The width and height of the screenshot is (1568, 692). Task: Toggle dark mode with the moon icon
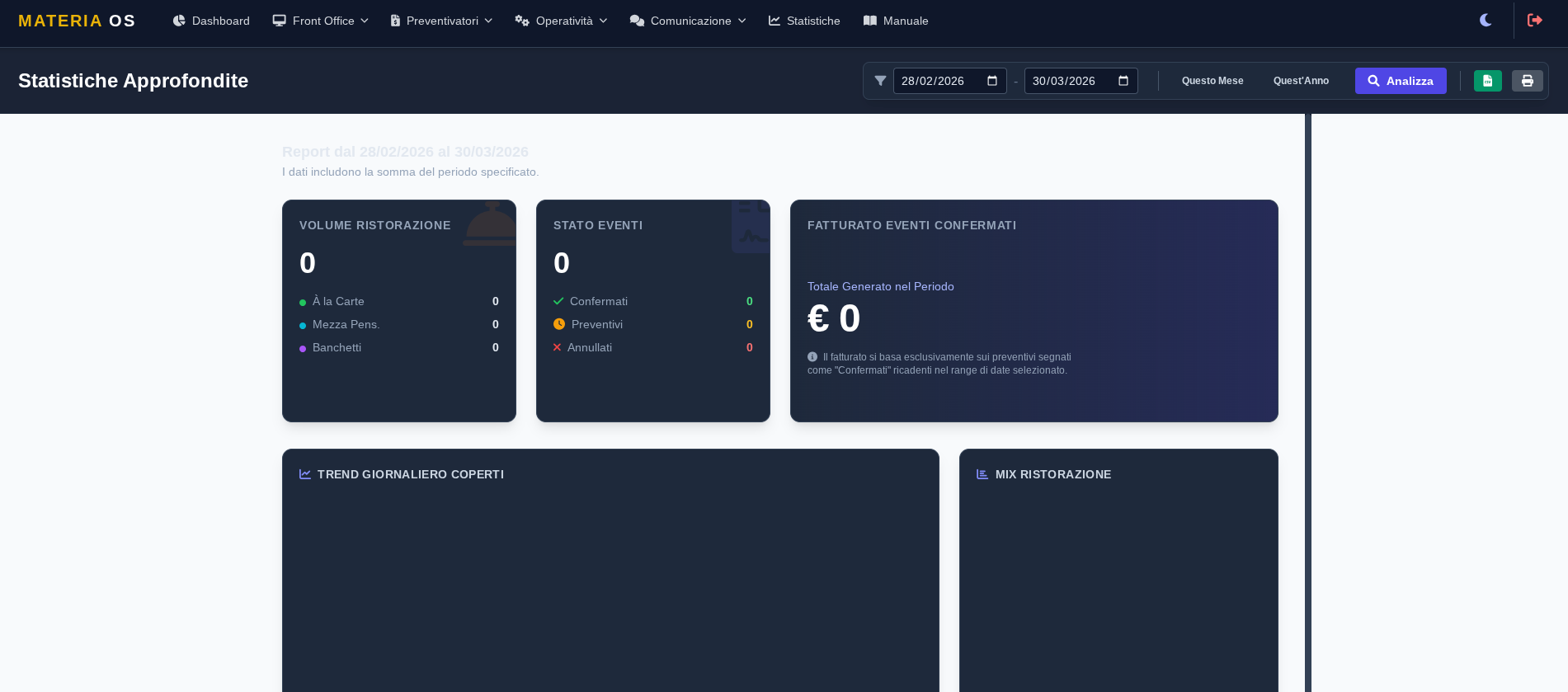click(x=1486, y=21)
